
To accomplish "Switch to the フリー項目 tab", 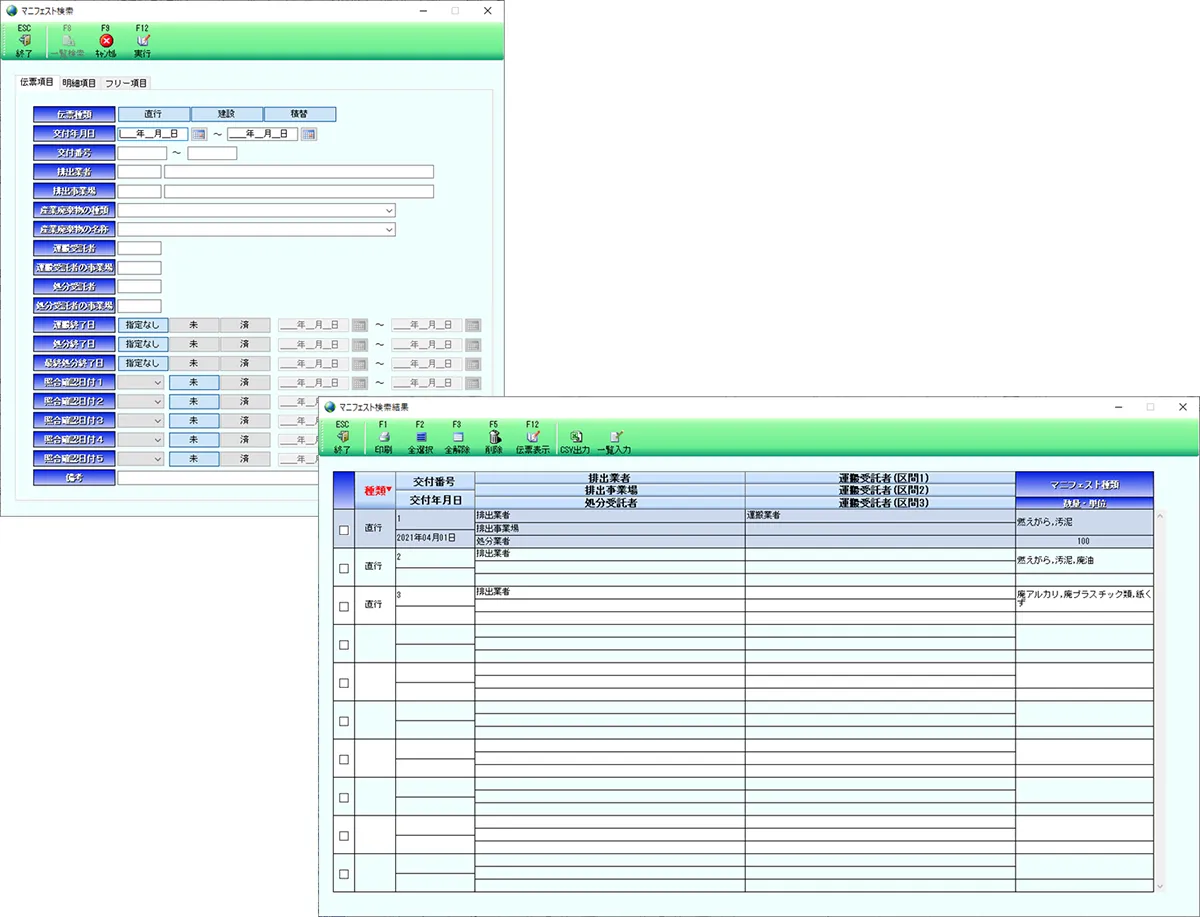I will (126, 83).
